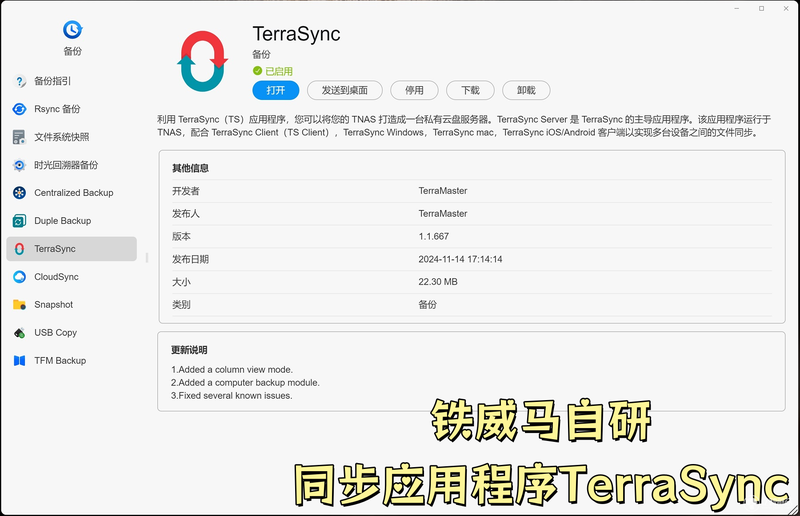Click the 发送到桌面 button
The width and height of the screenshot is (800, 516).
coord(344,90)
